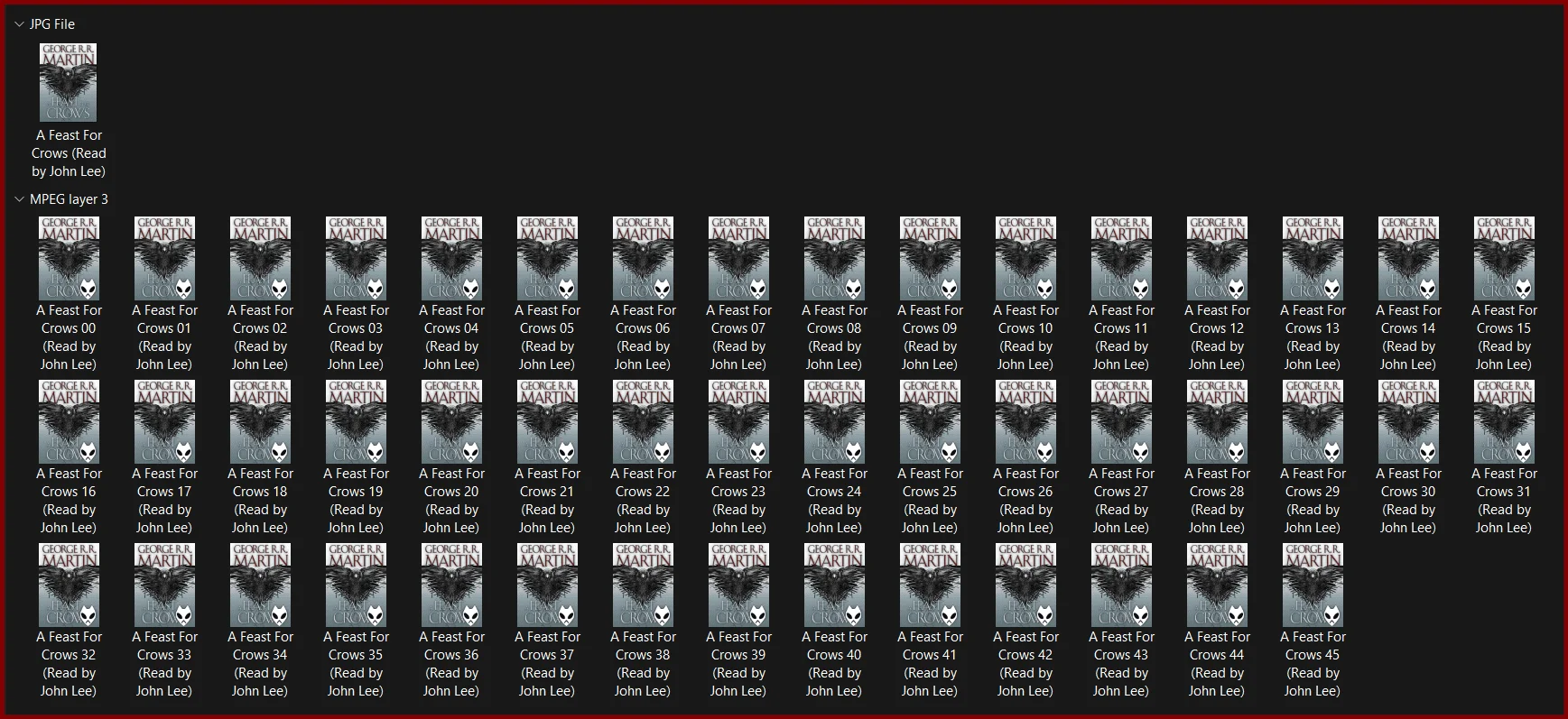Select the Crows 18 track icon
Image resolution: width=1568 pixels, height=719 pixels.
[x=260, y=421]
